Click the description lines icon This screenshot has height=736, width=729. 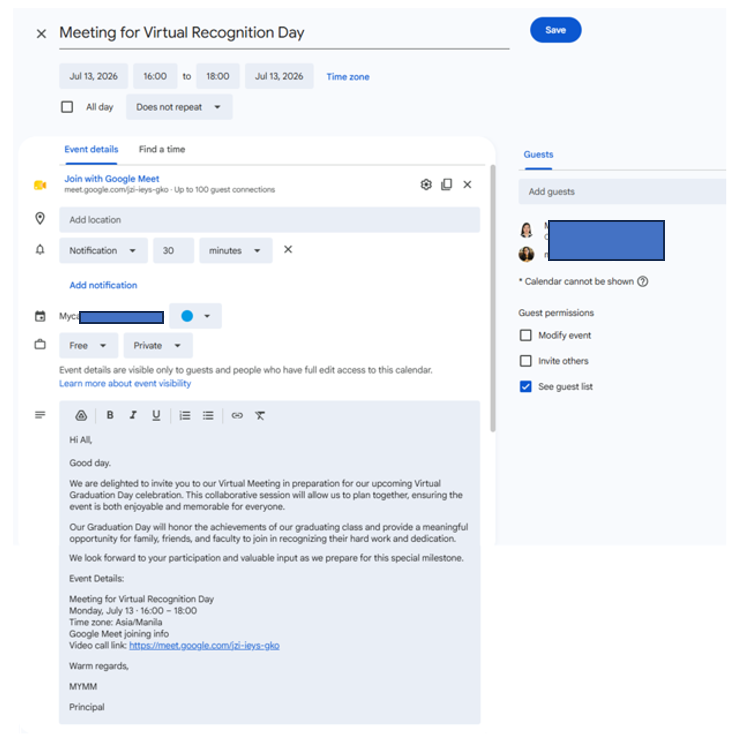point(40,415)
